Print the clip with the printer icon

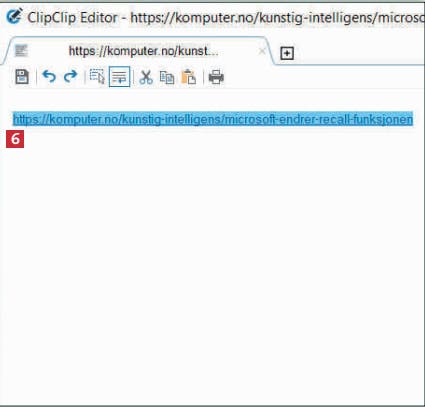(216, 77)
